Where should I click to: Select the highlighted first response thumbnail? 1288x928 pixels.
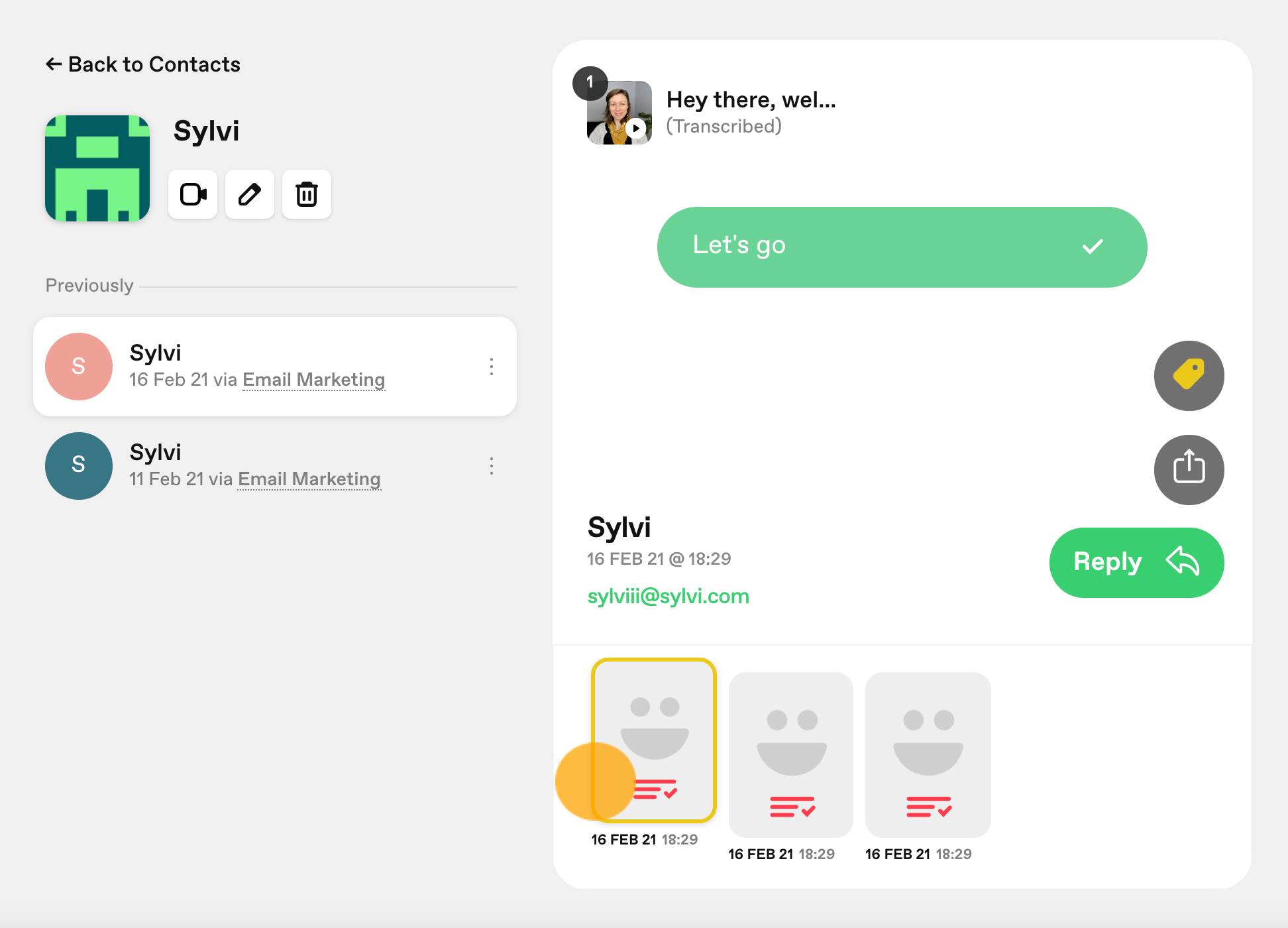653,740
